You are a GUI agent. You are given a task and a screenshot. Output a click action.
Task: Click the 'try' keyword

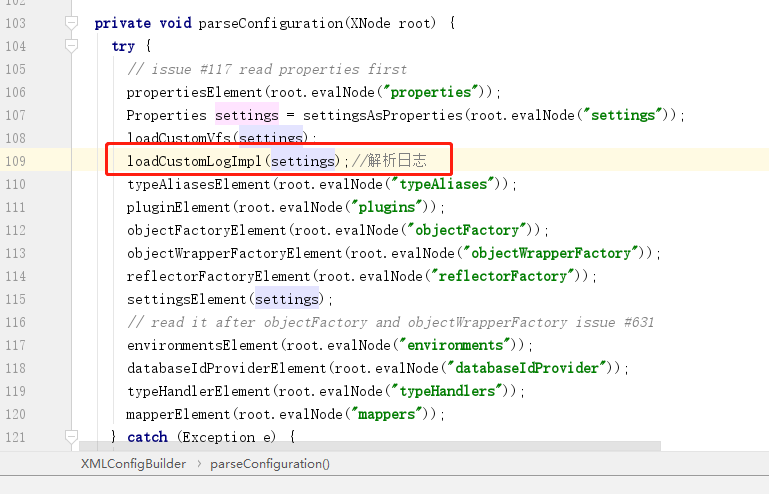click(123, 46)
